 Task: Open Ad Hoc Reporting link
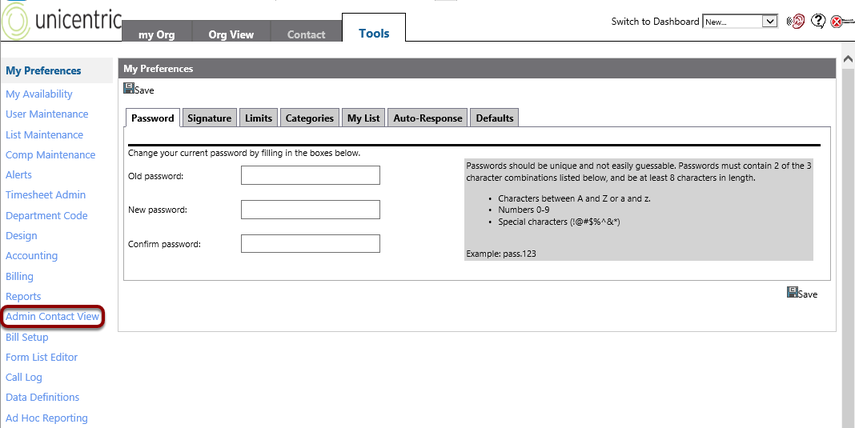tap(46, 418)
